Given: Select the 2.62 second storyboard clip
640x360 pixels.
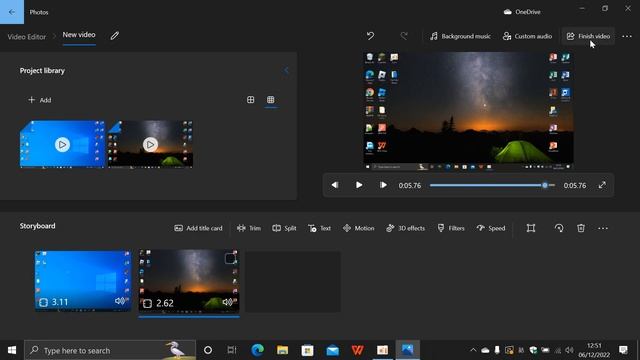Looking at the screenshot, I should 189,281.
